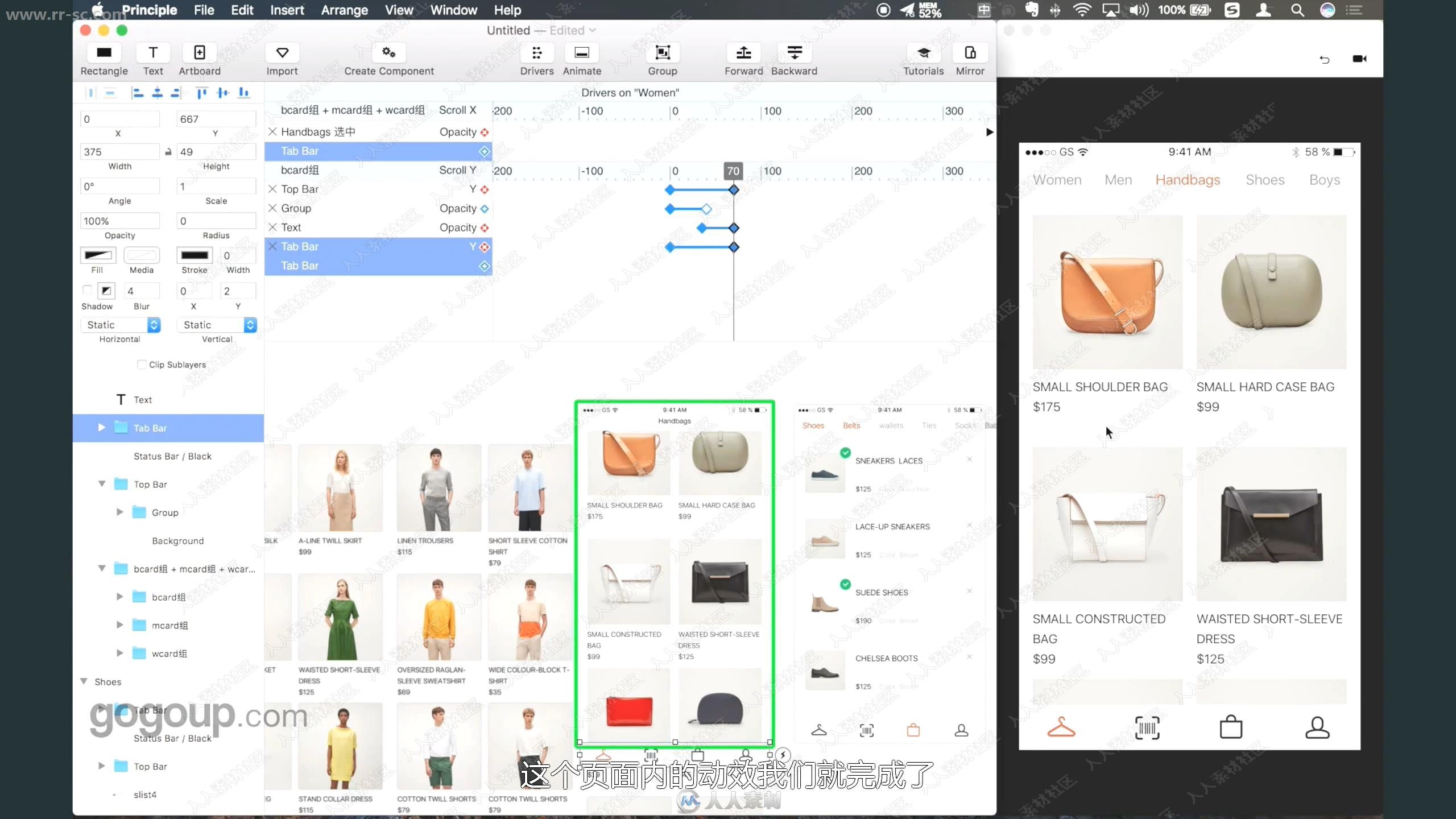Check the Clip Sublayers option
The width and height of the screenshot is (1456, 819).
(x=142, y=365)
